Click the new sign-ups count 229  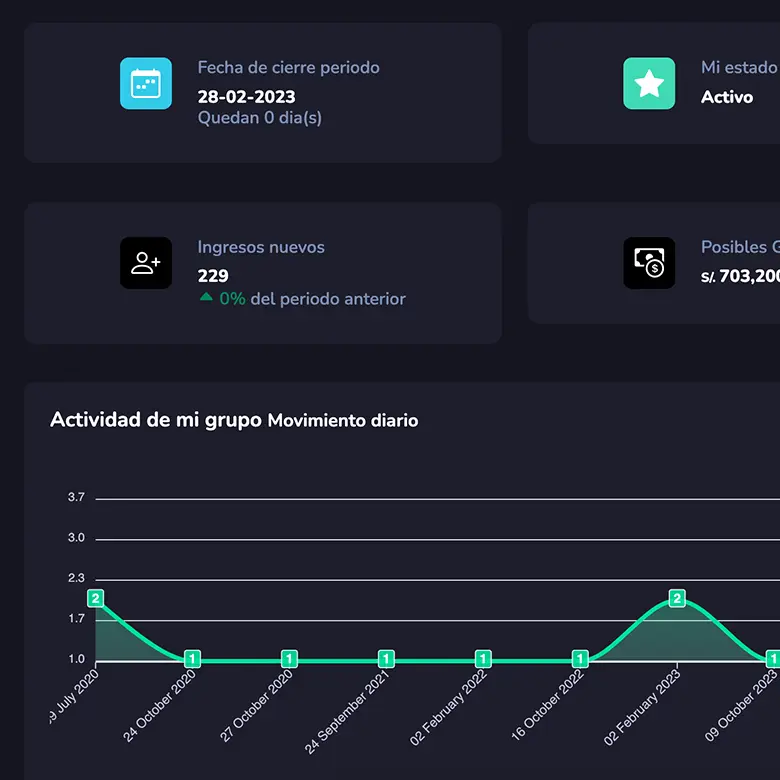tap(213, 276)
